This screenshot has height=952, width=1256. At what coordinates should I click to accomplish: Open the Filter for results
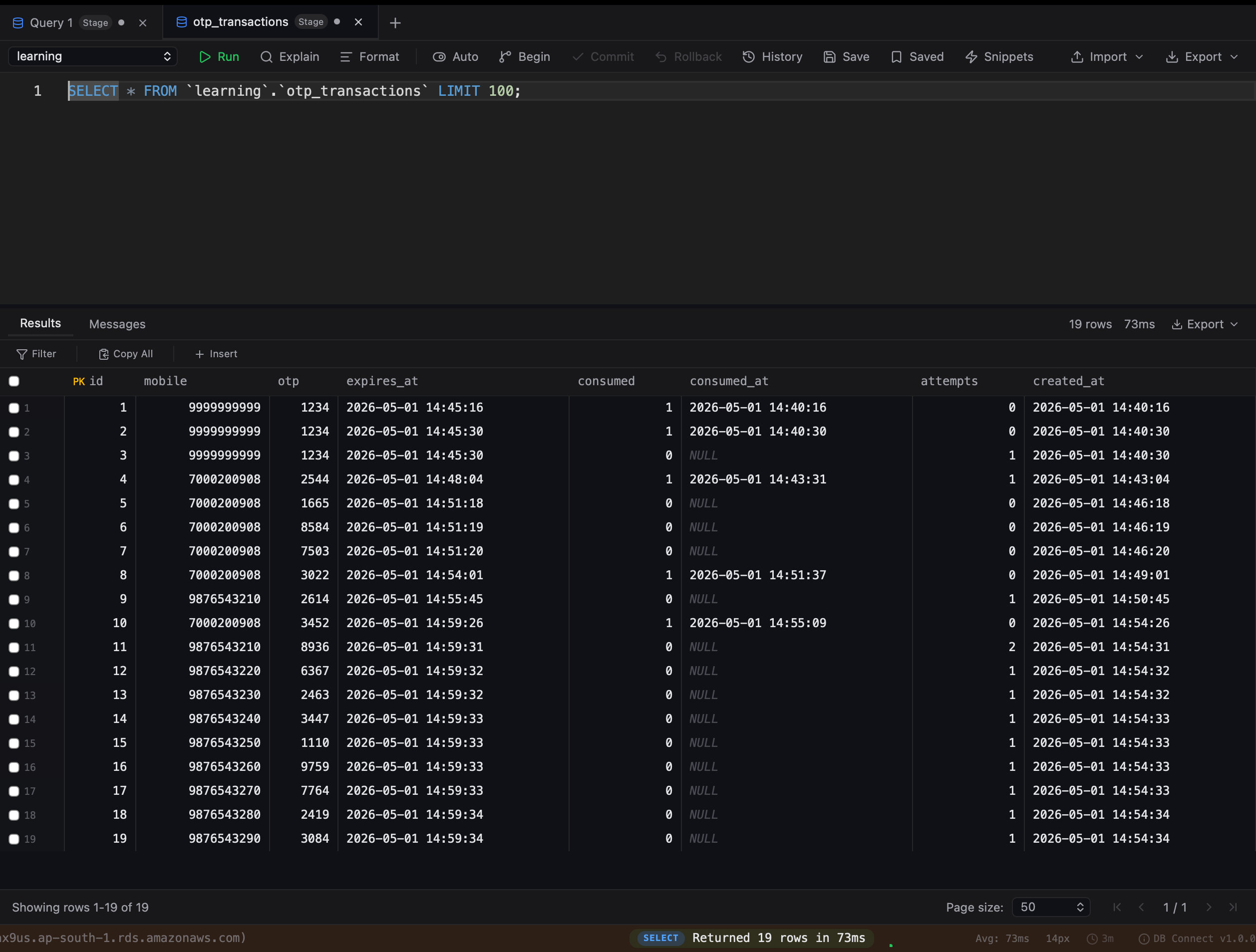(36, 354)
